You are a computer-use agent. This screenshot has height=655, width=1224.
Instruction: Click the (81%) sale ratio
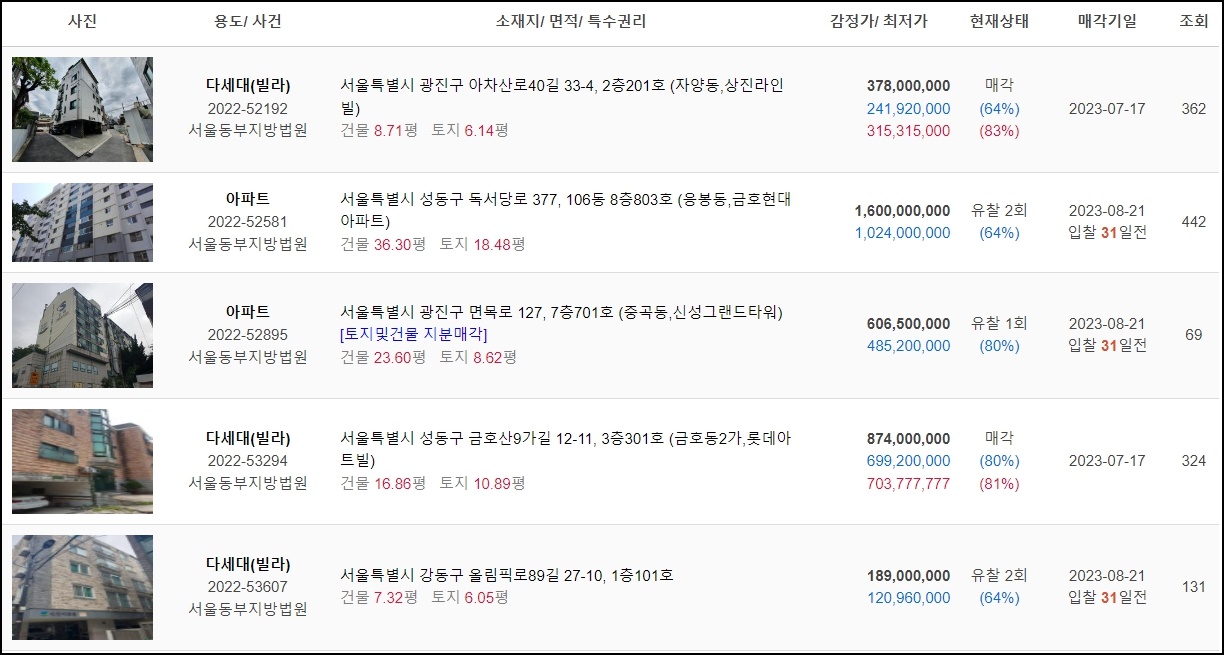pos(999,483)
